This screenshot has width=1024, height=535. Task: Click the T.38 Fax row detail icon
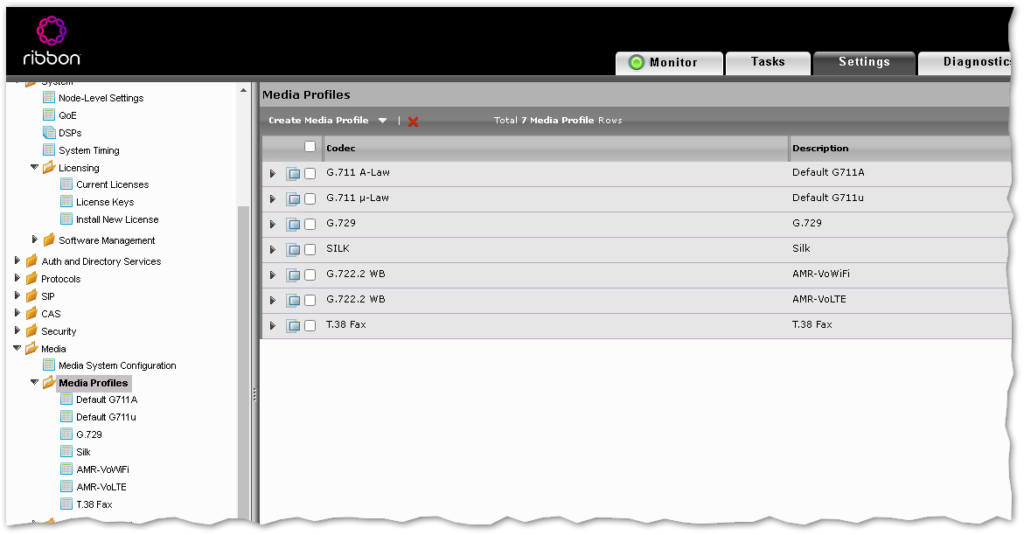point(294,325)
